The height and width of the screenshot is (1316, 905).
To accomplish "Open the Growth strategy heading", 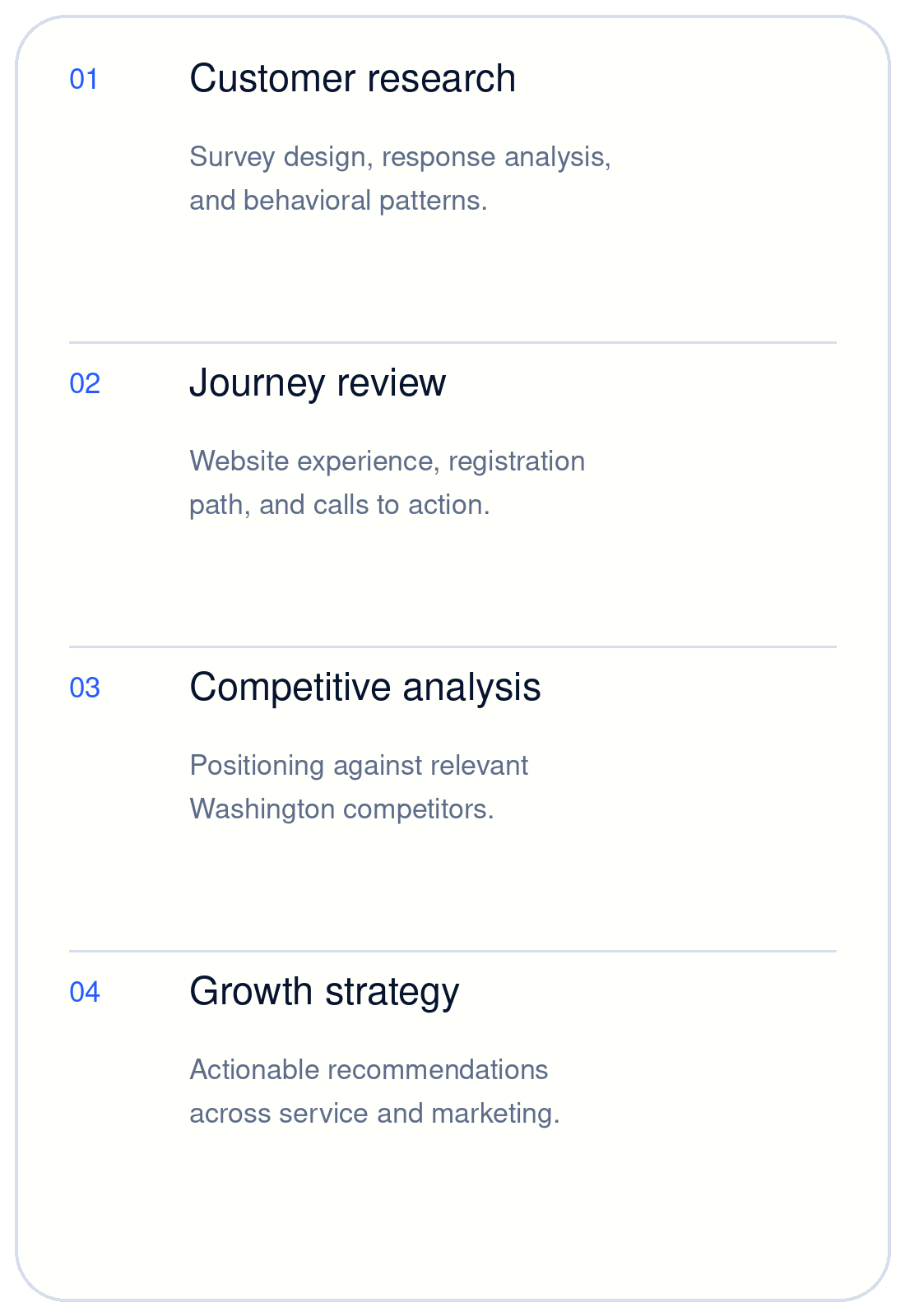I will click(x=324, y=992).
